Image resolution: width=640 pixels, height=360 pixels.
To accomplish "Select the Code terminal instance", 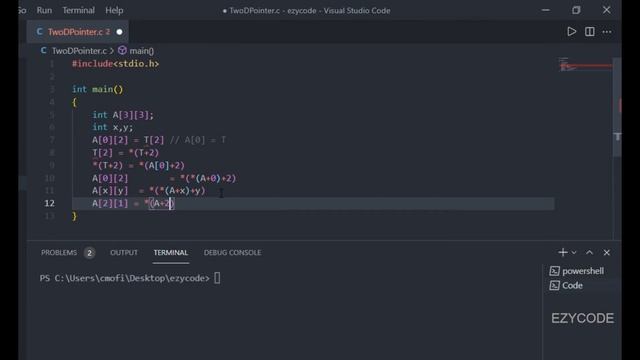I will pyautogui.click(x=566, y=285).
